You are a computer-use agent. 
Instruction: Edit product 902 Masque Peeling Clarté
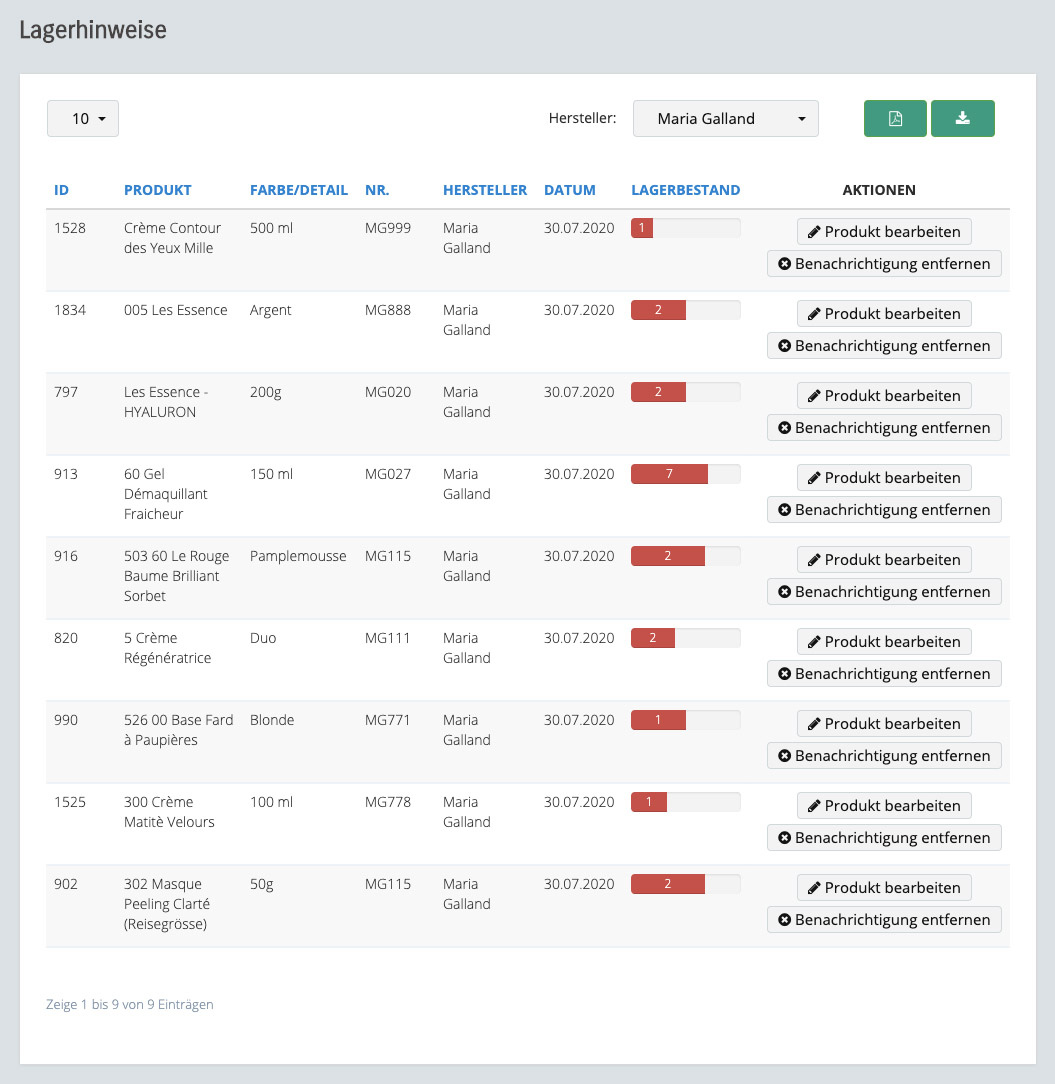pyautogui.click(x=884, y=887)
